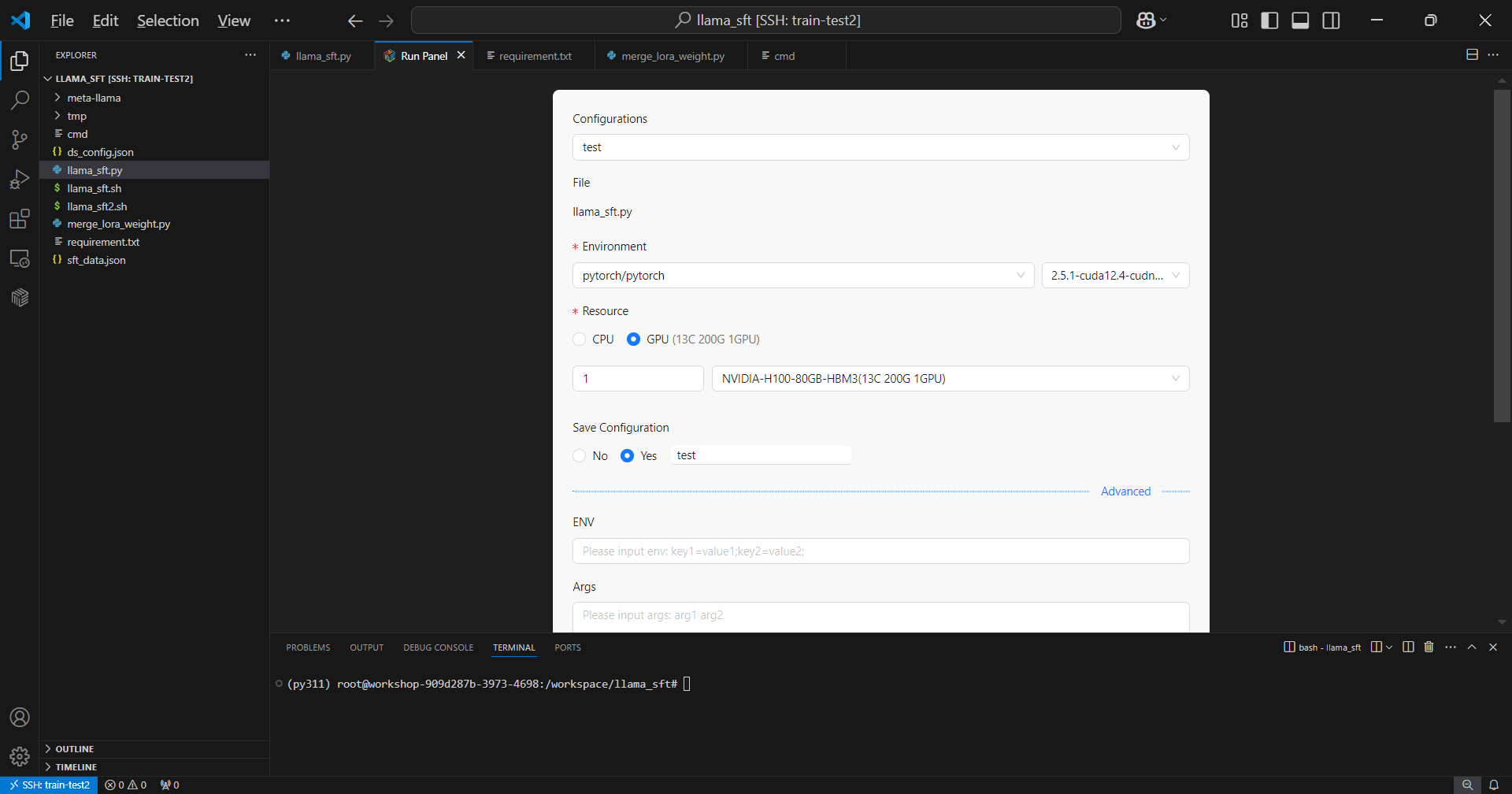Screen dimensions: 1512x794
Task: Open the Extensions view
Action: click(20, 219)
